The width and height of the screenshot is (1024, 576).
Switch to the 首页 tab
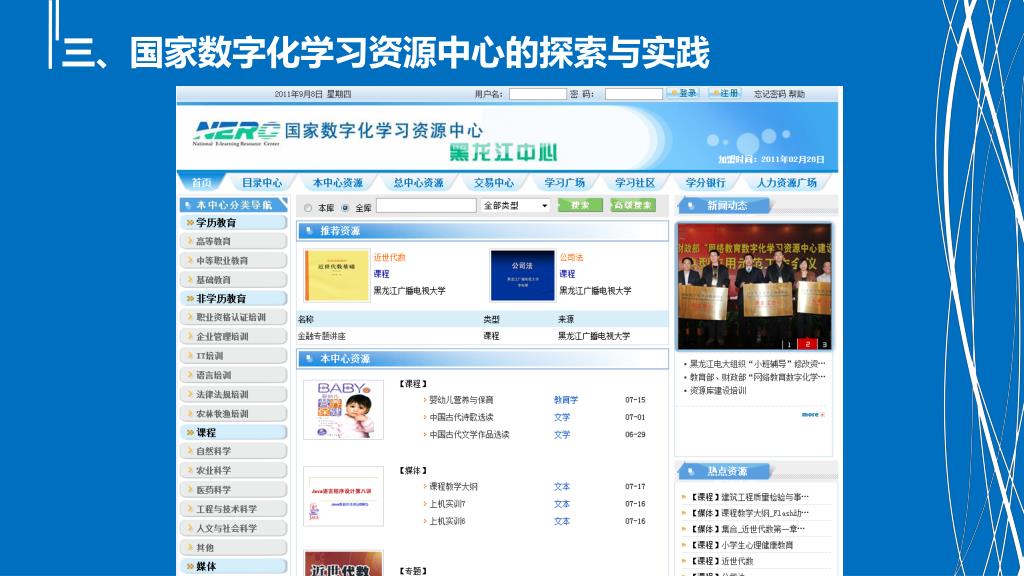tap(202, 183)
